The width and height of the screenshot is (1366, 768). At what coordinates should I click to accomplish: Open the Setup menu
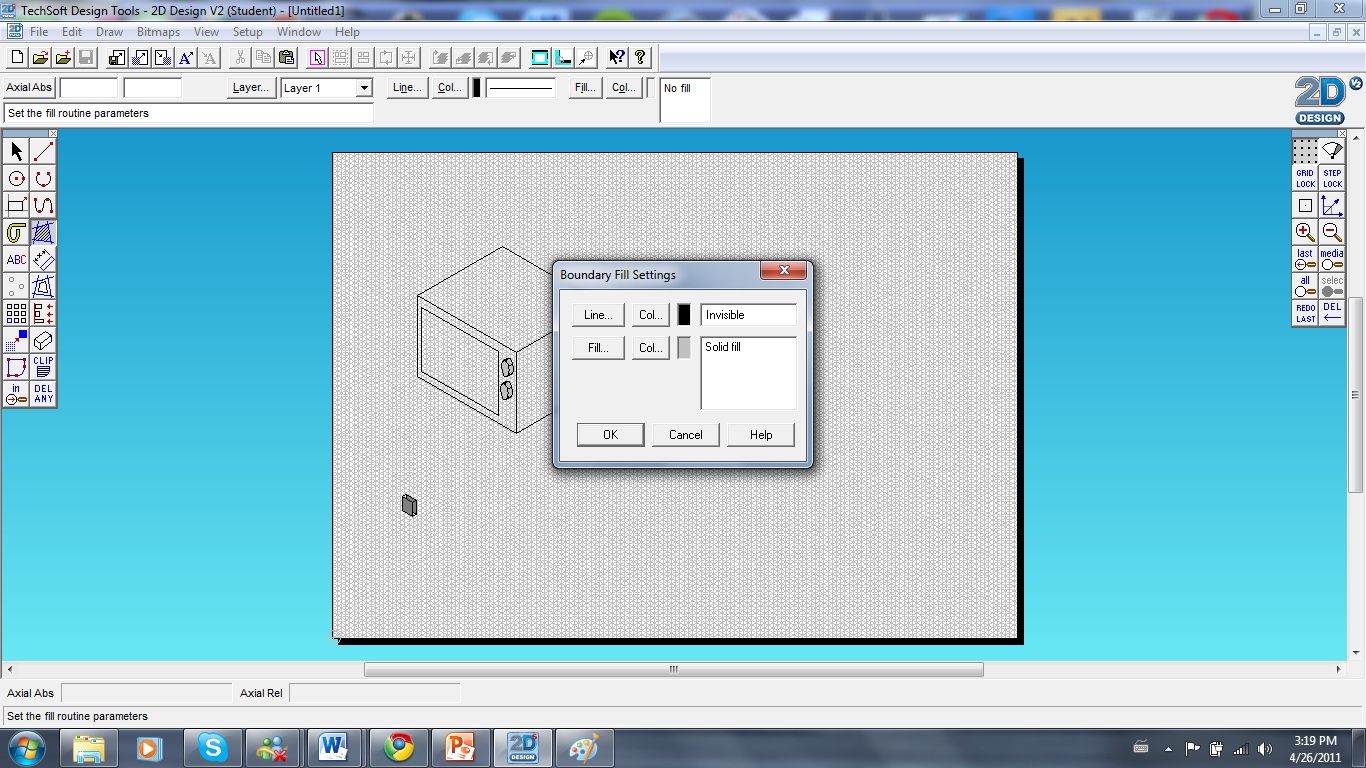pyautogui.click(x=247, y=31)
